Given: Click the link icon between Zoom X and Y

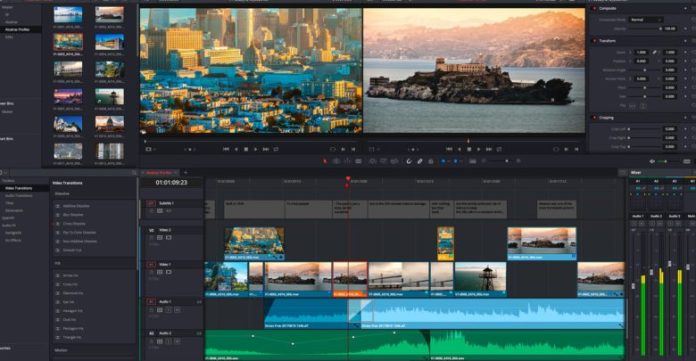Looking at the screenshot, I should coord(654,52).
